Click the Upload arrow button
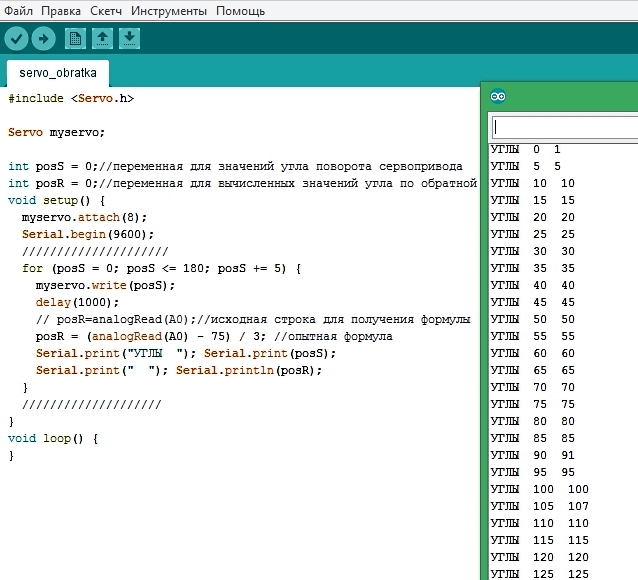The width and height of the screenshot is (638, 580). click(43, 39)
